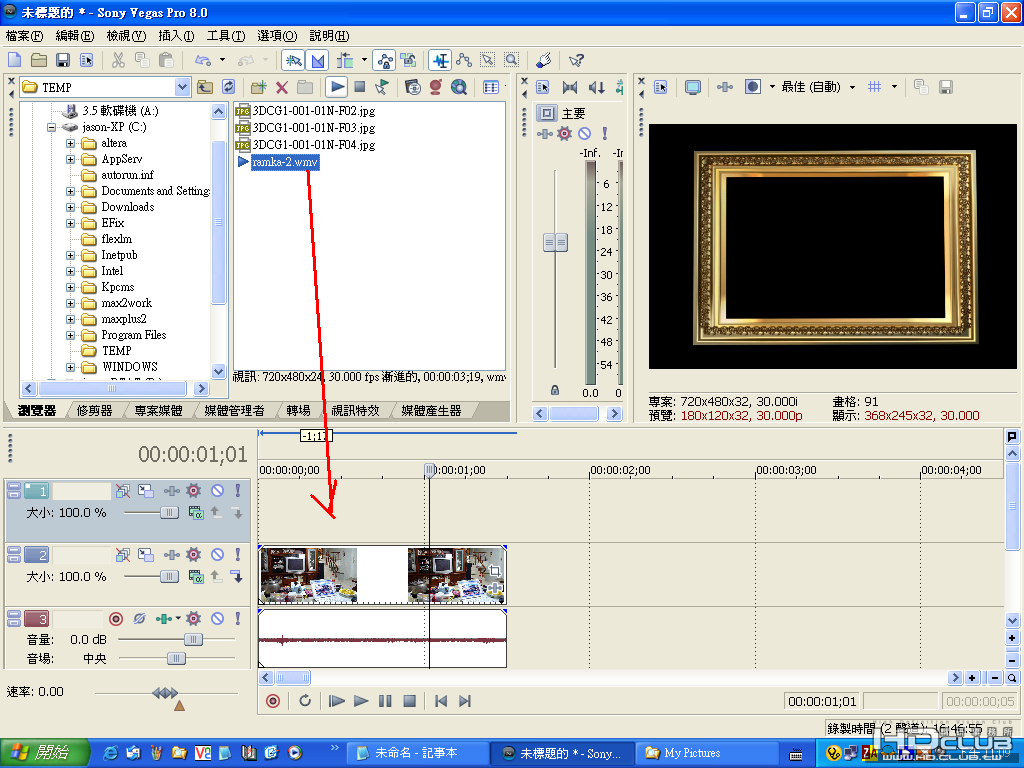Click the Save project icon in toolbar
Screen dimensions: 1024x768
62,60
